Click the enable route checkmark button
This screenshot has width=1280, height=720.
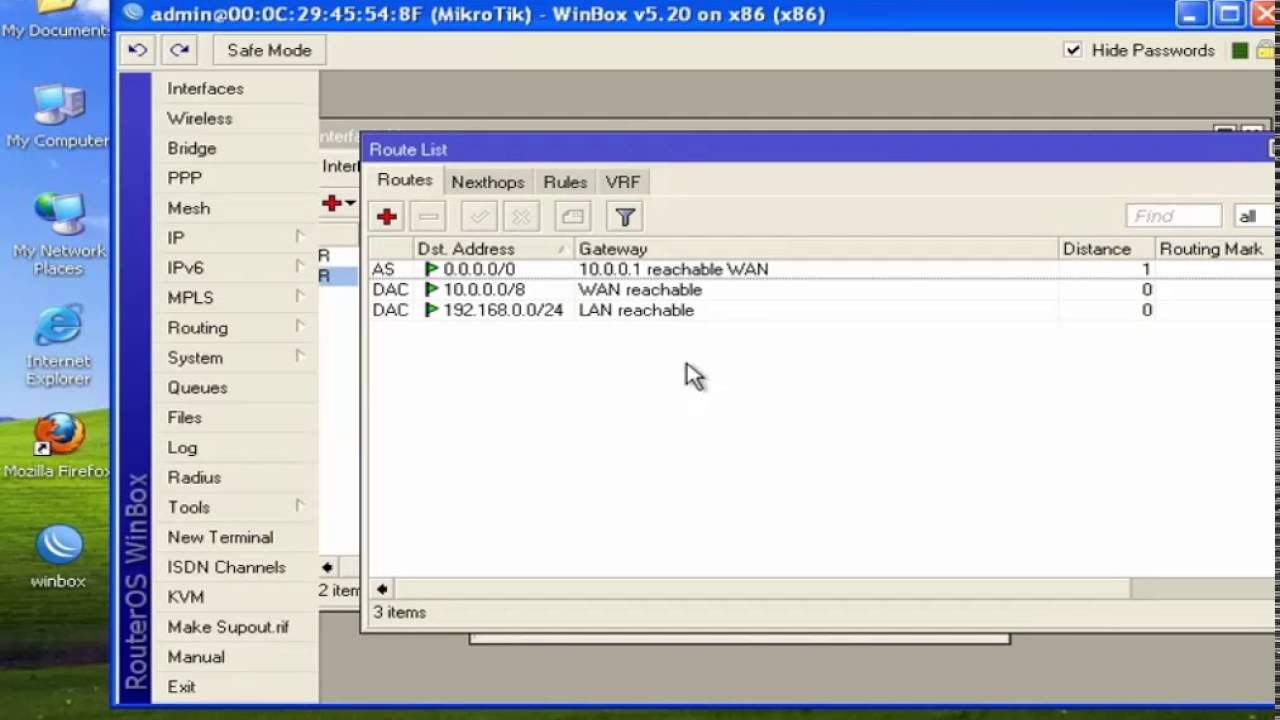tap(479, 216)
